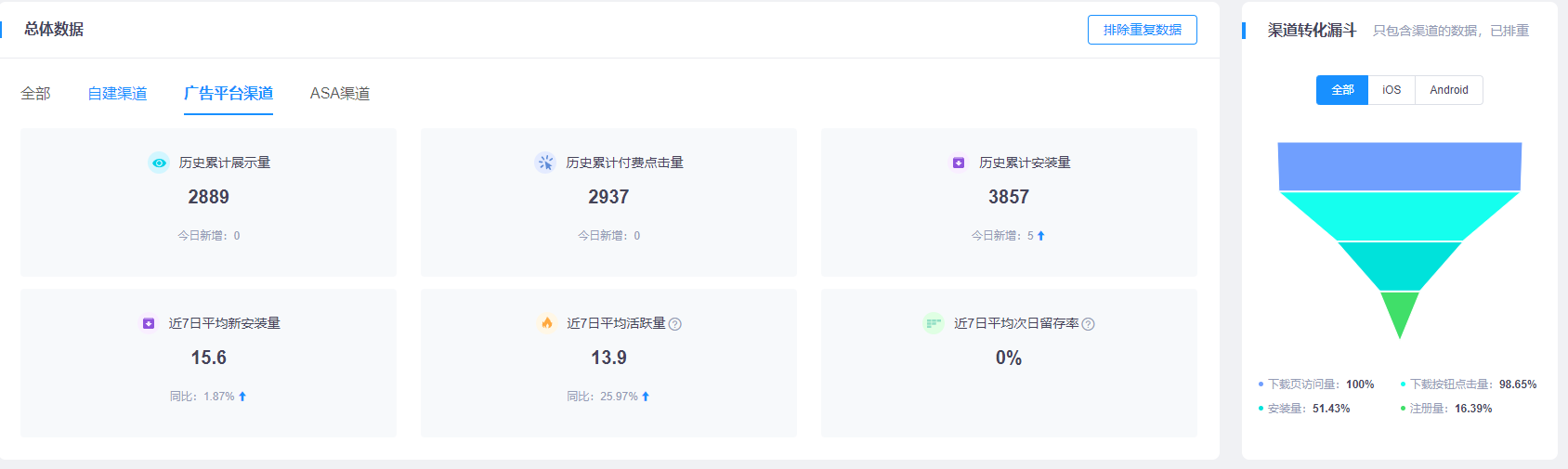Click the click-burst icon beside 历史累计付费点击量
Image resolution: width=1568 pixels, height=469 pixels.
point(545,163)
